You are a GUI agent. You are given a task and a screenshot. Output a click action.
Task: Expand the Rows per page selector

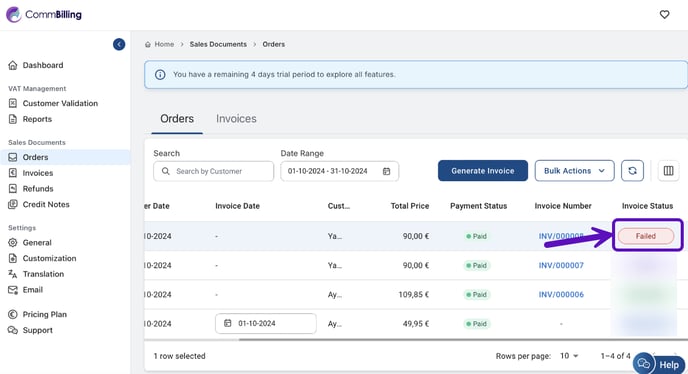[569, 356]
